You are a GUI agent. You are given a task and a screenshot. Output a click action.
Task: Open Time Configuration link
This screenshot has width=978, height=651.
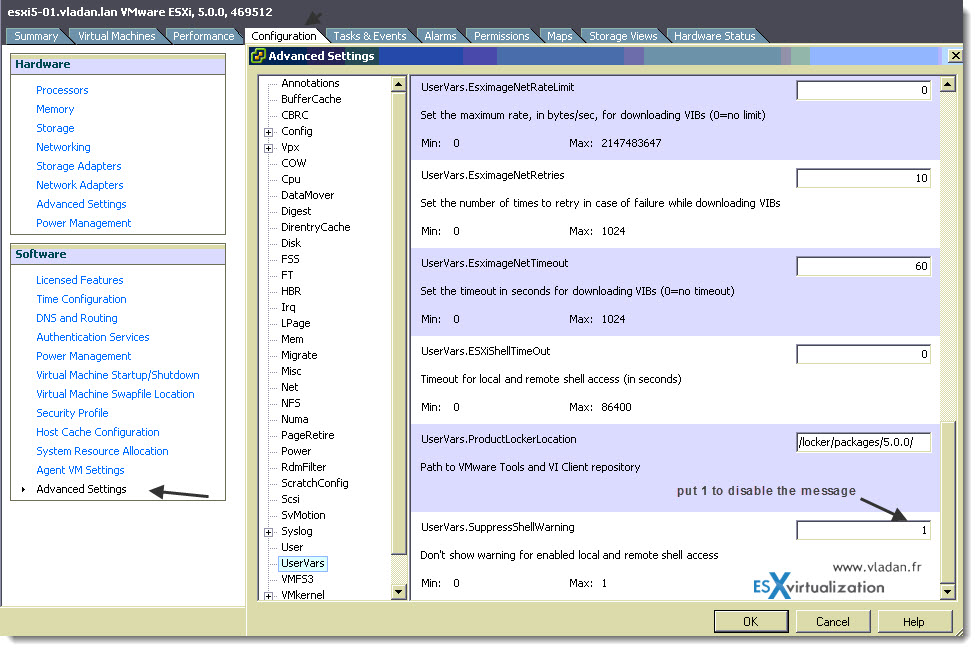81,299
